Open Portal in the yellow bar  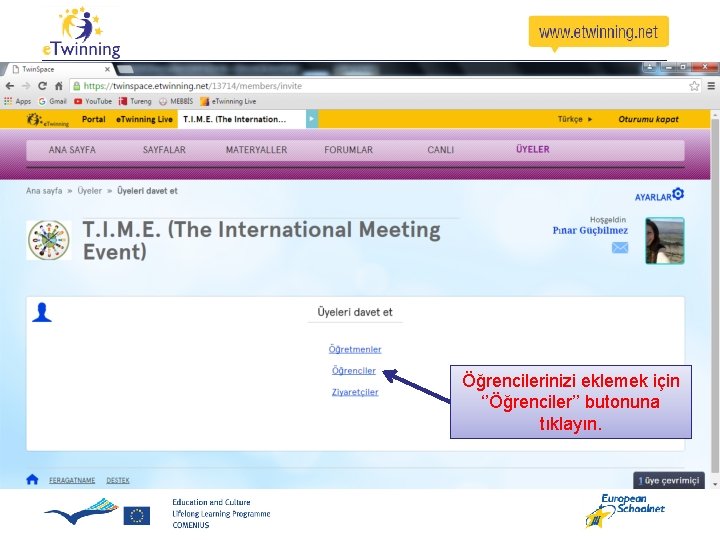94,119
